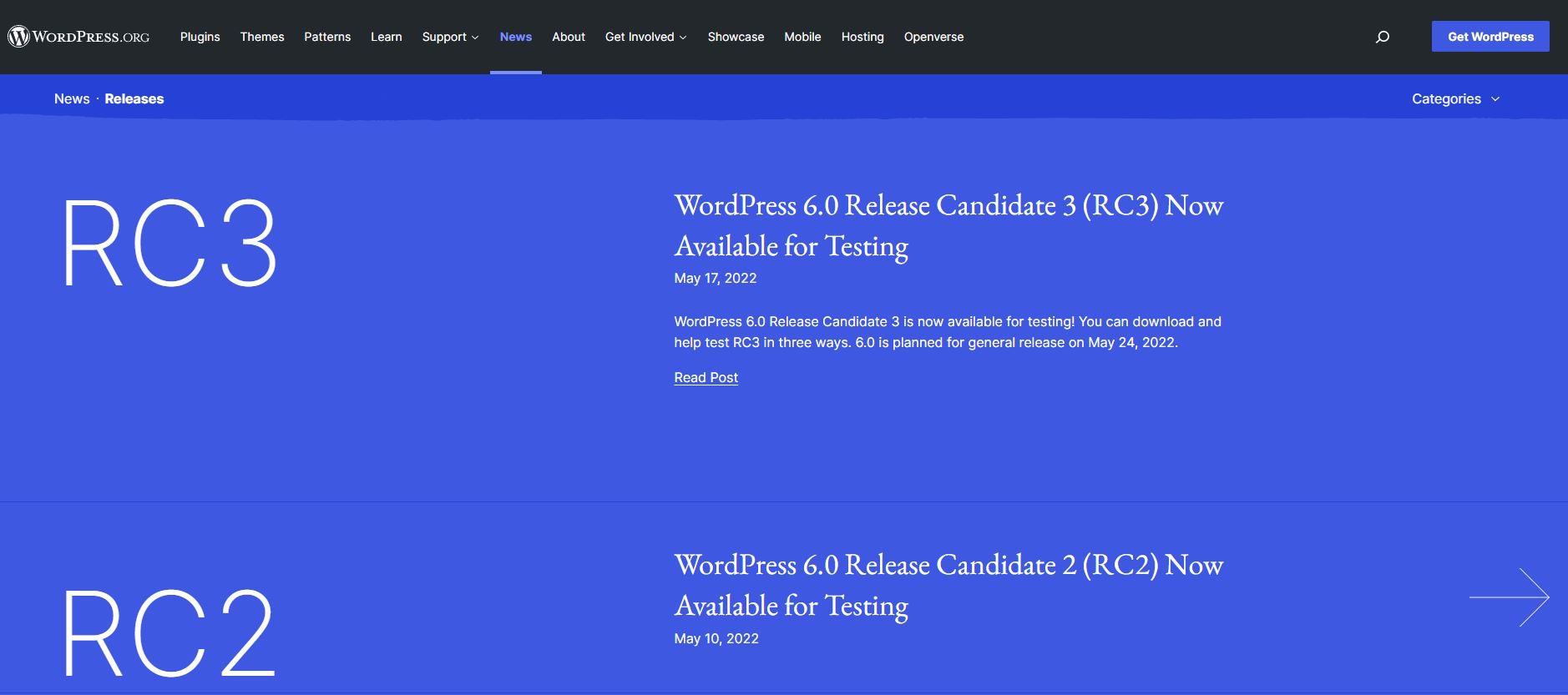Screen dimensions: 1568x695
Task: Open the Mobile nav link
Action: [802, 37]
